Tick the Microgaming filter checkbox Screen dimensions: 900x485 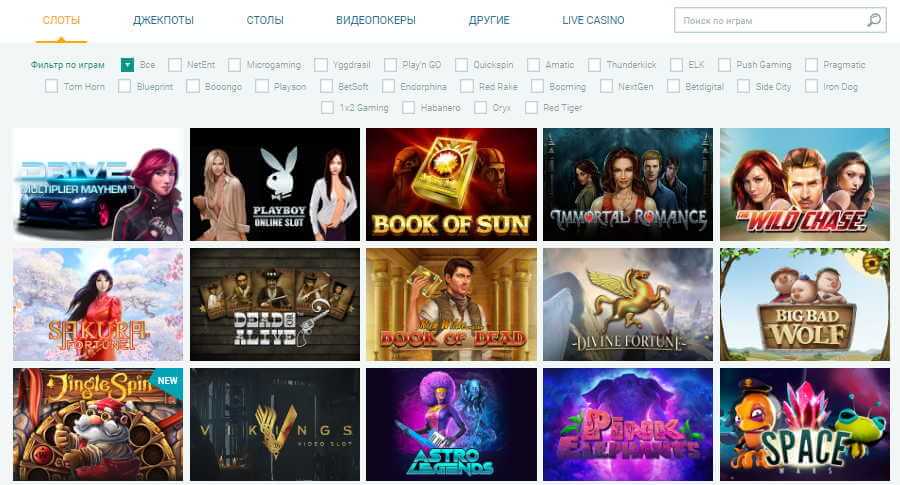[x=234, y=65]
